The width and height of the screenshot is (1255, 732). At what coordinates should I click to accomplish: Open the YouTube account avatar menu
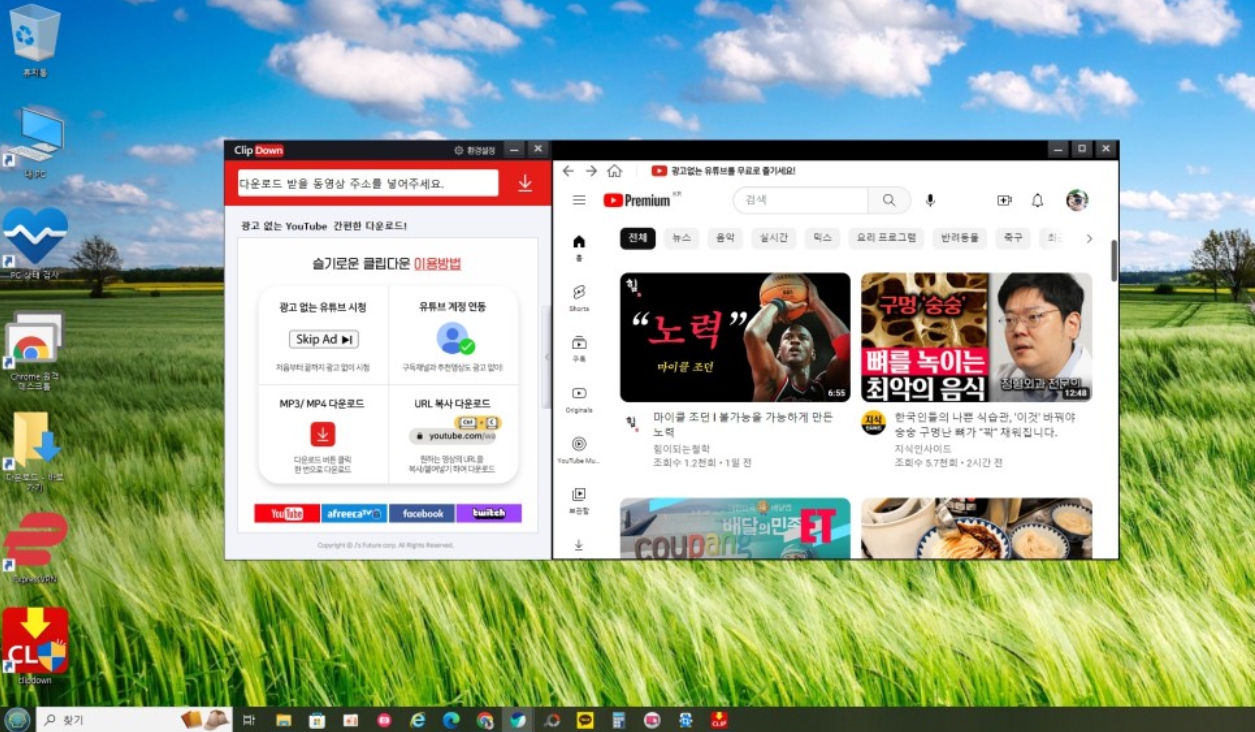(x=1077, y=200)
